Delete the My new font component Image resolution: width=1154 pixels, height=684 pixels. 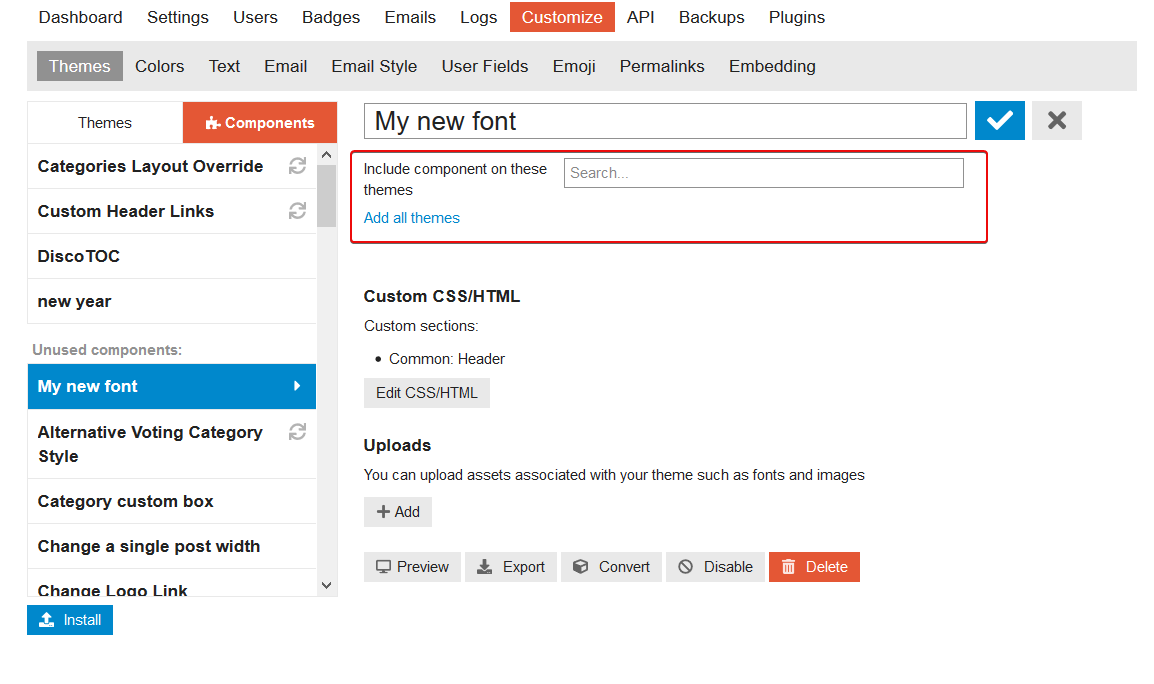(815, 567)
